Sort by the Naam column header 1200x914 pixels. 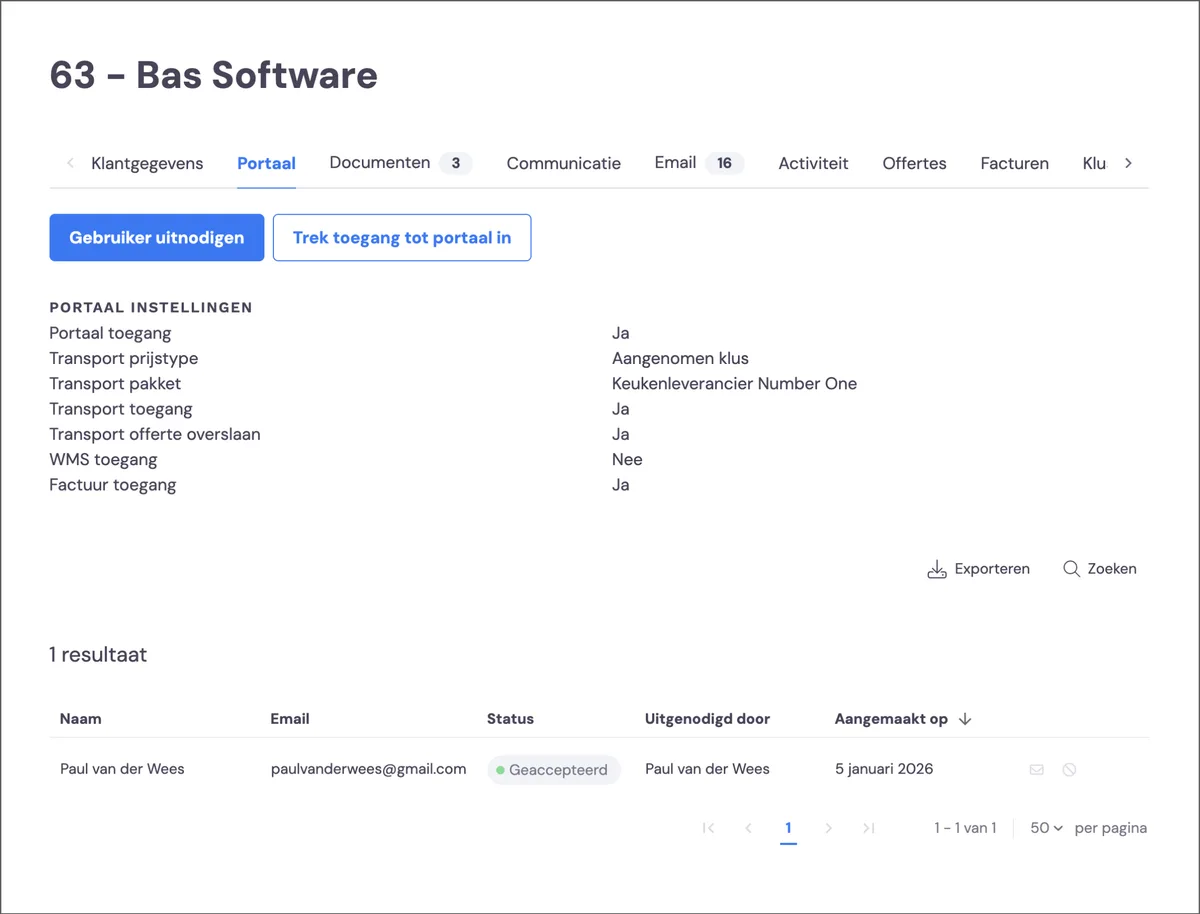(80, 719)
